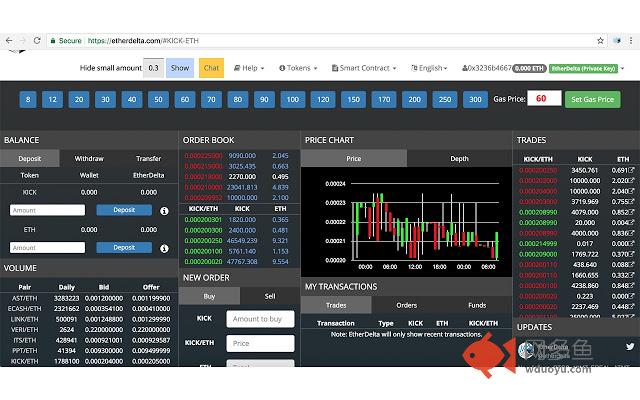640x400 pixels.
Task: Open the English language dropdown
Action: pyautogui.click(x=429, y=68)
